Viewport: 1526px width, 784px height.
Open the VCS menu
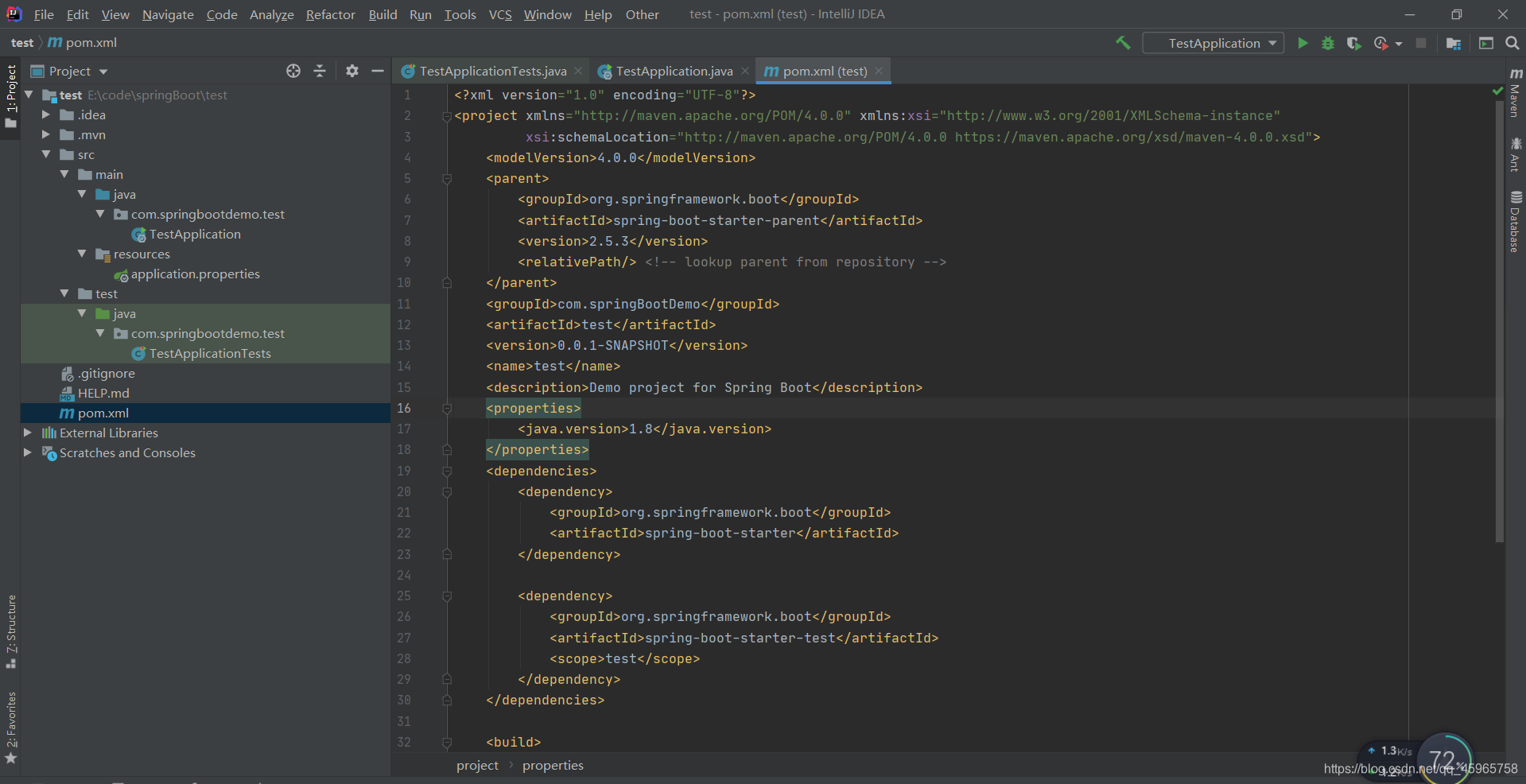tap(500, 14)
